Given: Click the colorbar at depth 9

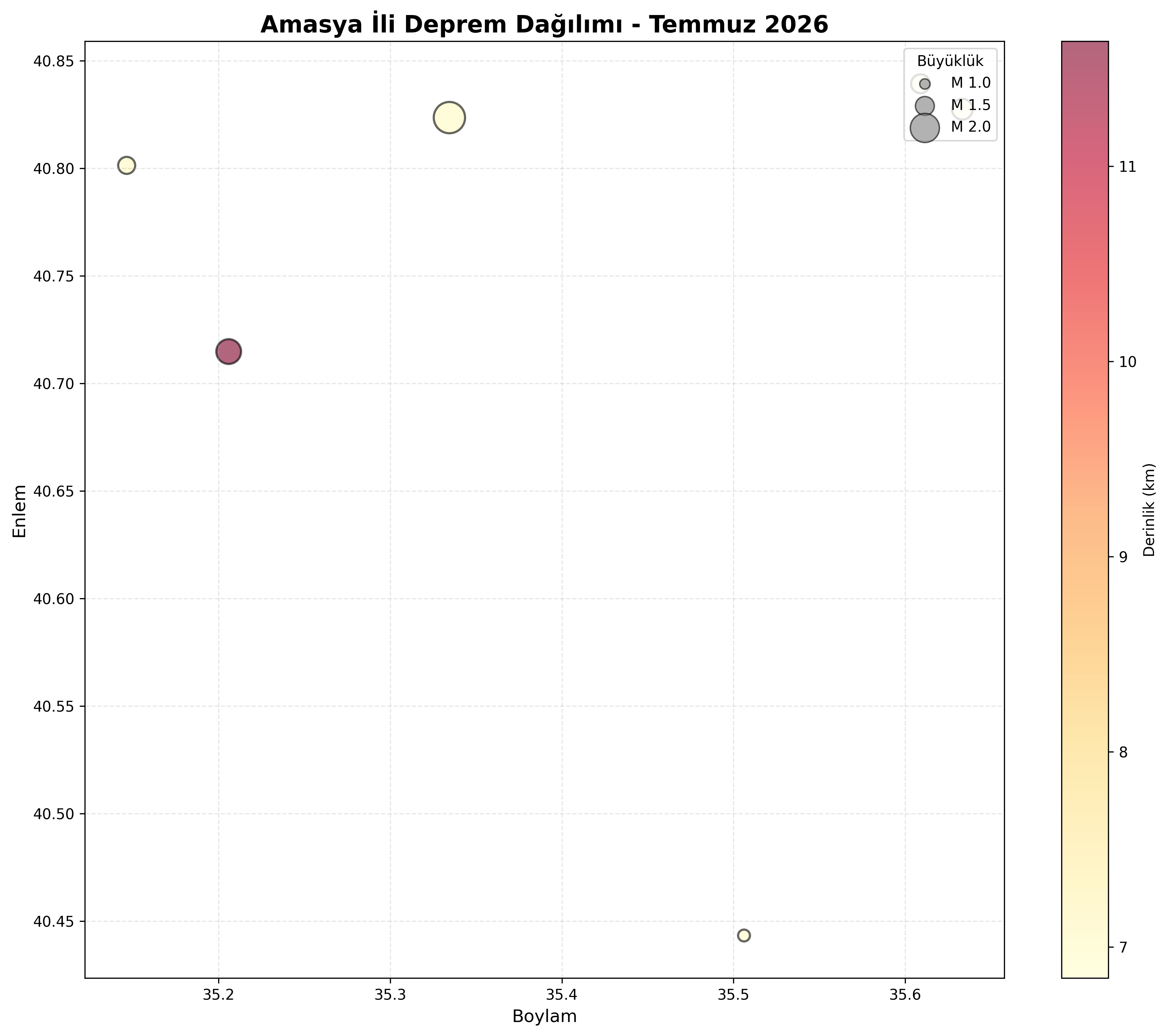Looking at the screenshot, I should (1085, 557).
